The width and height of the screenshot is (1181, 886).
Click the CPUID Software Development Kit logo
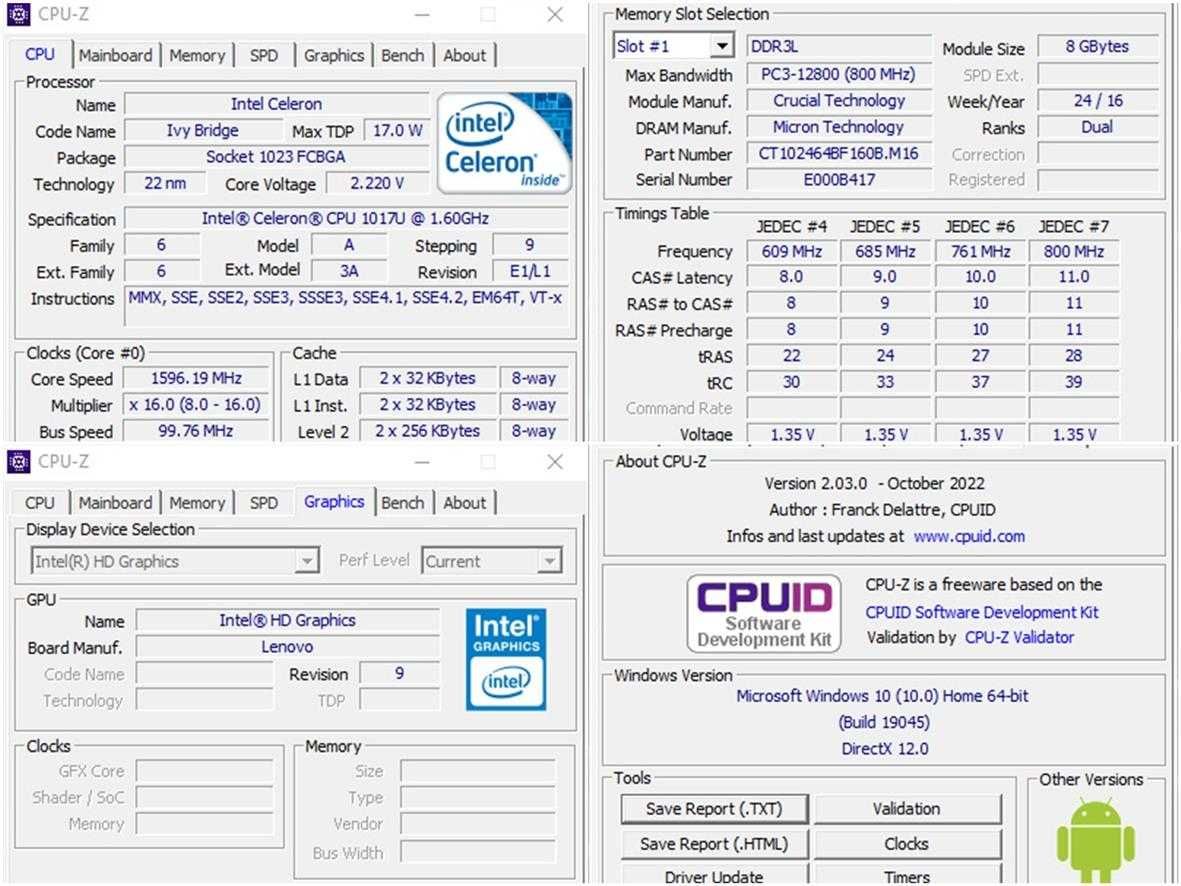764,613
